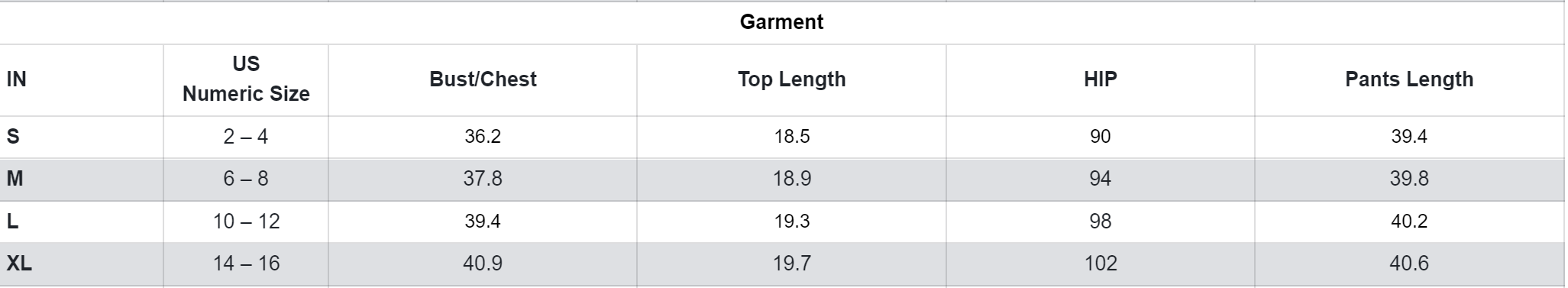Click the XL size row label
The height and width of the screenshot is (288, 1568).
19,264
